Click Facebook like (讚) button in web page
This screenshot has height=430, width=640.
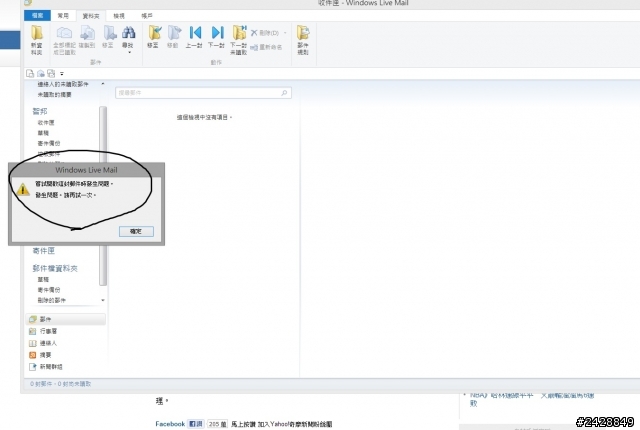196,424
